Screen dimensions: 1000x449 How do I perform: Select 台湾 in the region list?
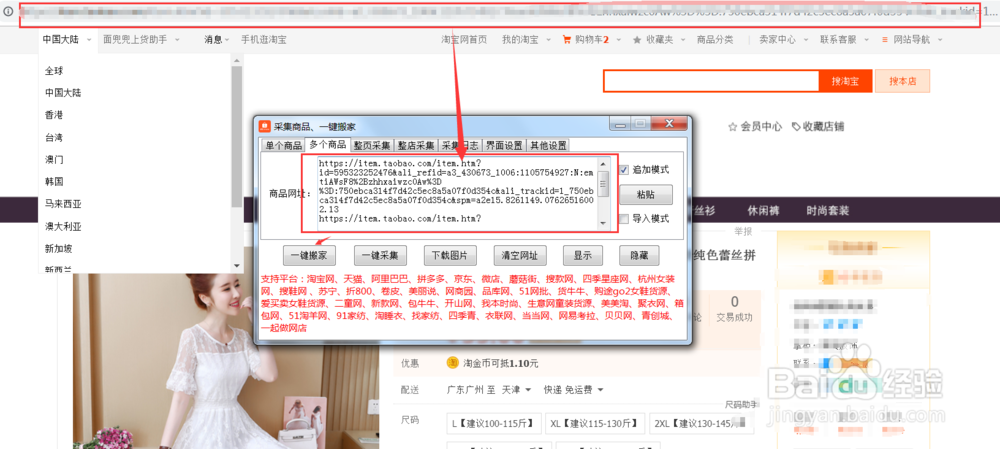pos(54,138)
